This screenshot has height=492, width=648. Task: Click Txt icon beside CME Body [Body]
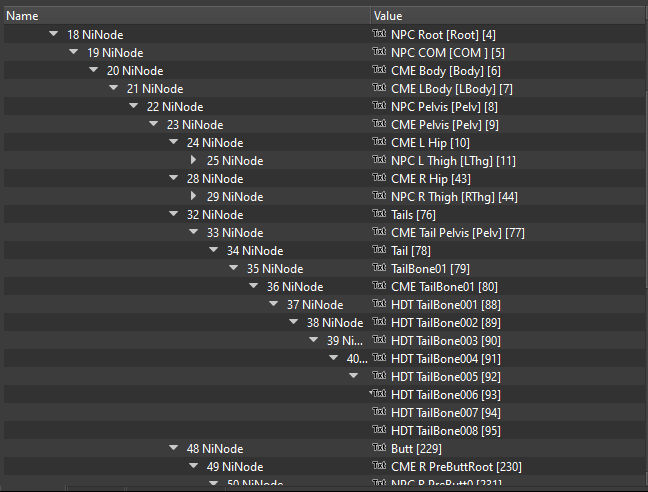(379, 70)
